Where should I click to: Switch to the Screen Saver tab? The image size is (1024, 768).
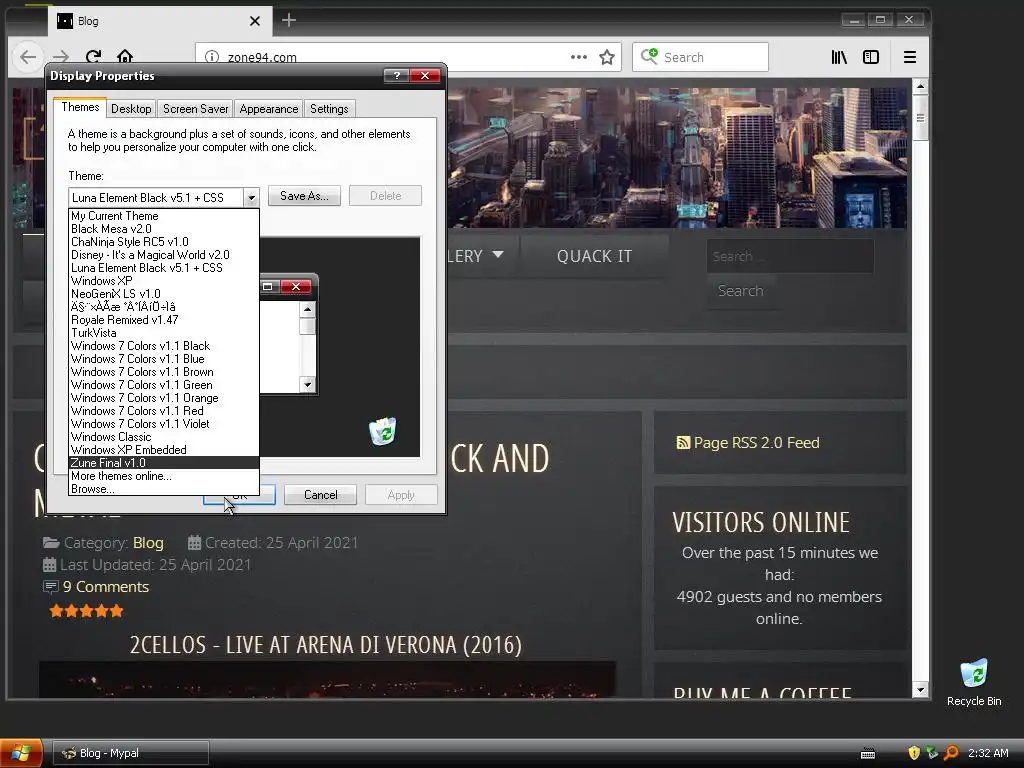pos(195,108)
